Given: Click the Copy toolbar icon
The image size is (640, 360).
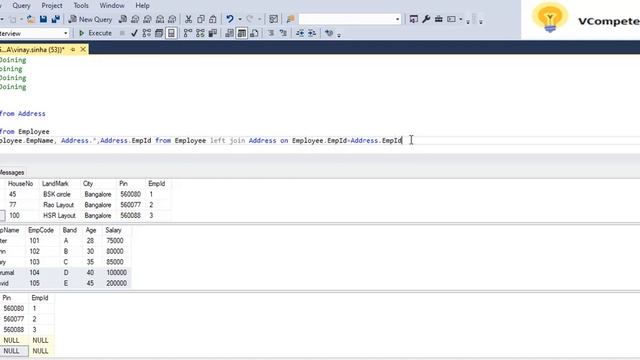Looking at the screenshot, I should [201, 19].
